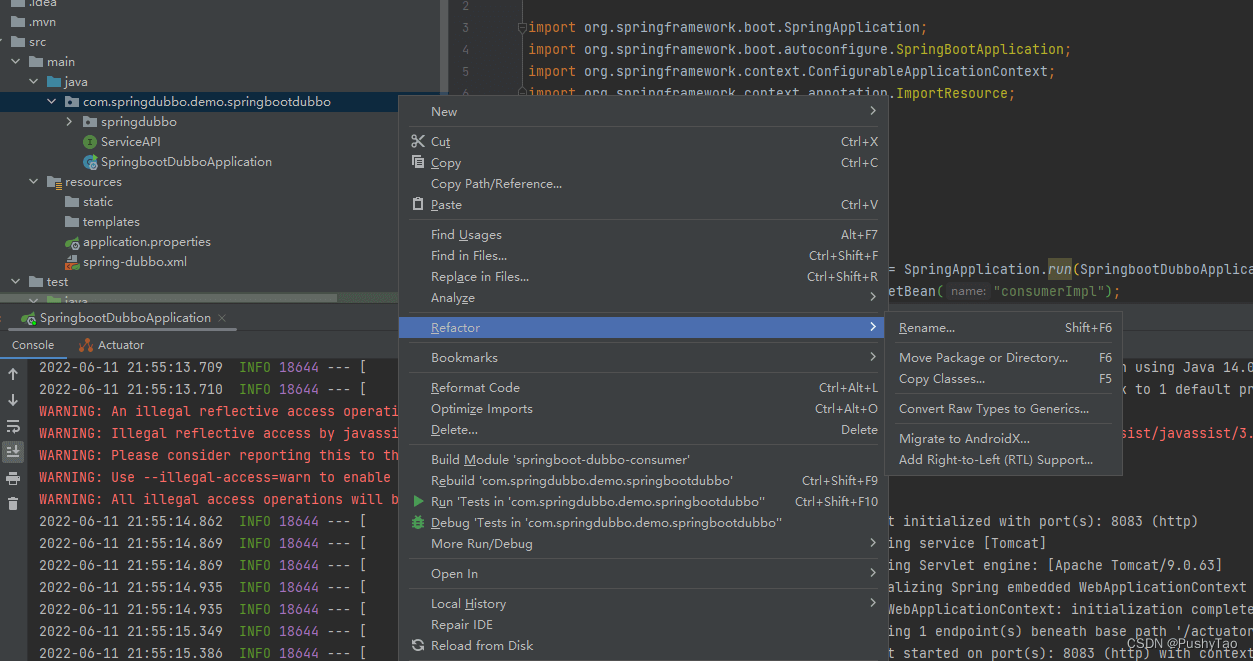Click the print icon in console toolbar
This screenshot has width=1253, height=661.
13,478
